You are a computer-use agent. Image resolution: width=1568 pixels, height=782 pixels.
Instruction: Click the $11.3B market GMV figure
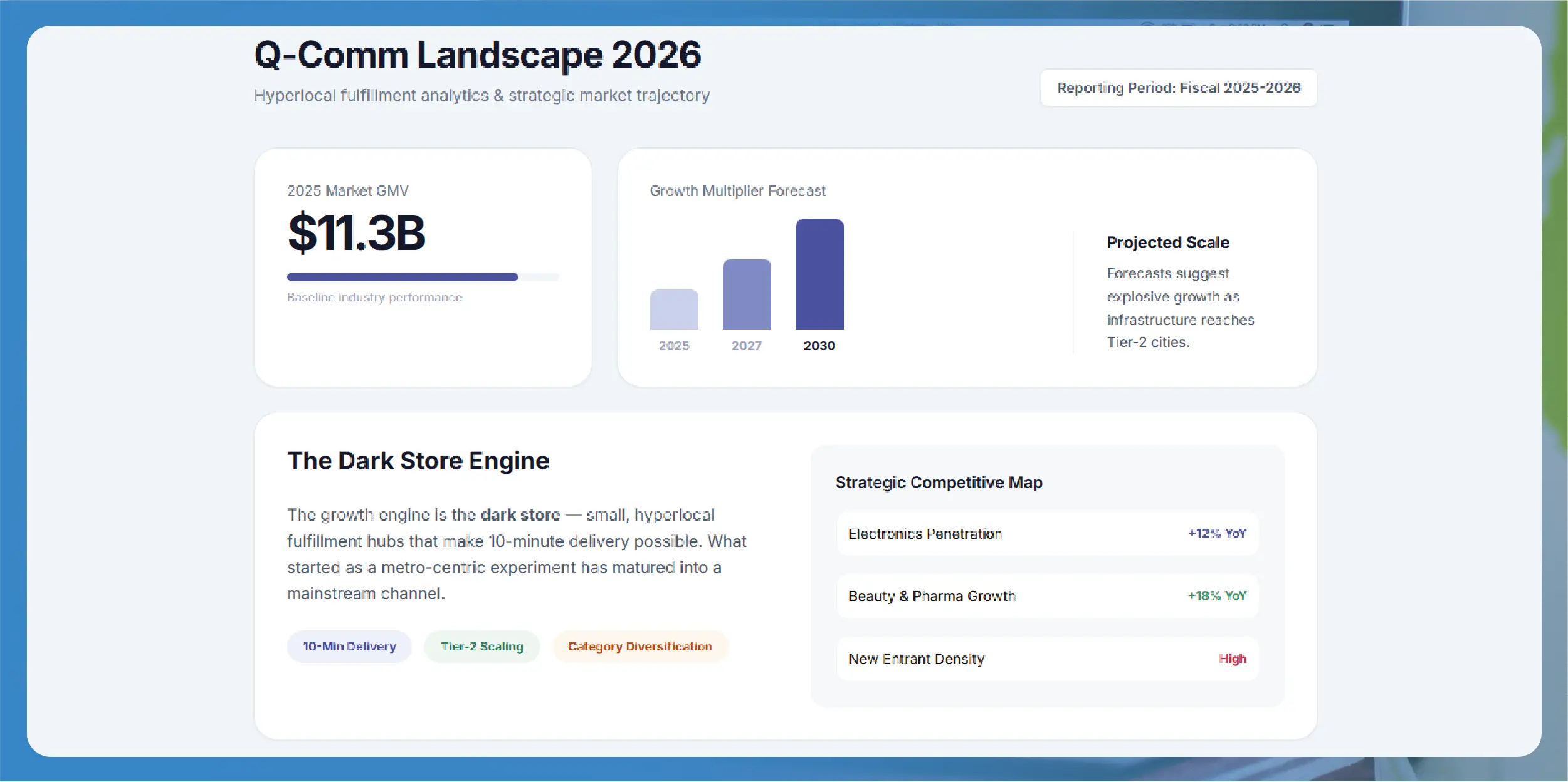[x=356, y=233]
